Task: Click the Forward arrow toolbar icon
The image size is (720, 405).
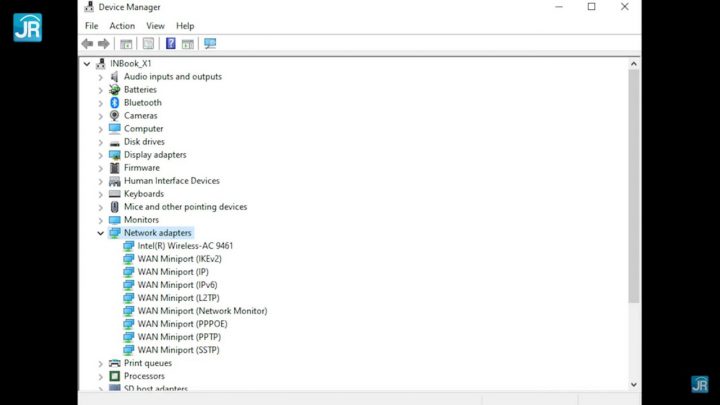Action: [x=104, y=44]
